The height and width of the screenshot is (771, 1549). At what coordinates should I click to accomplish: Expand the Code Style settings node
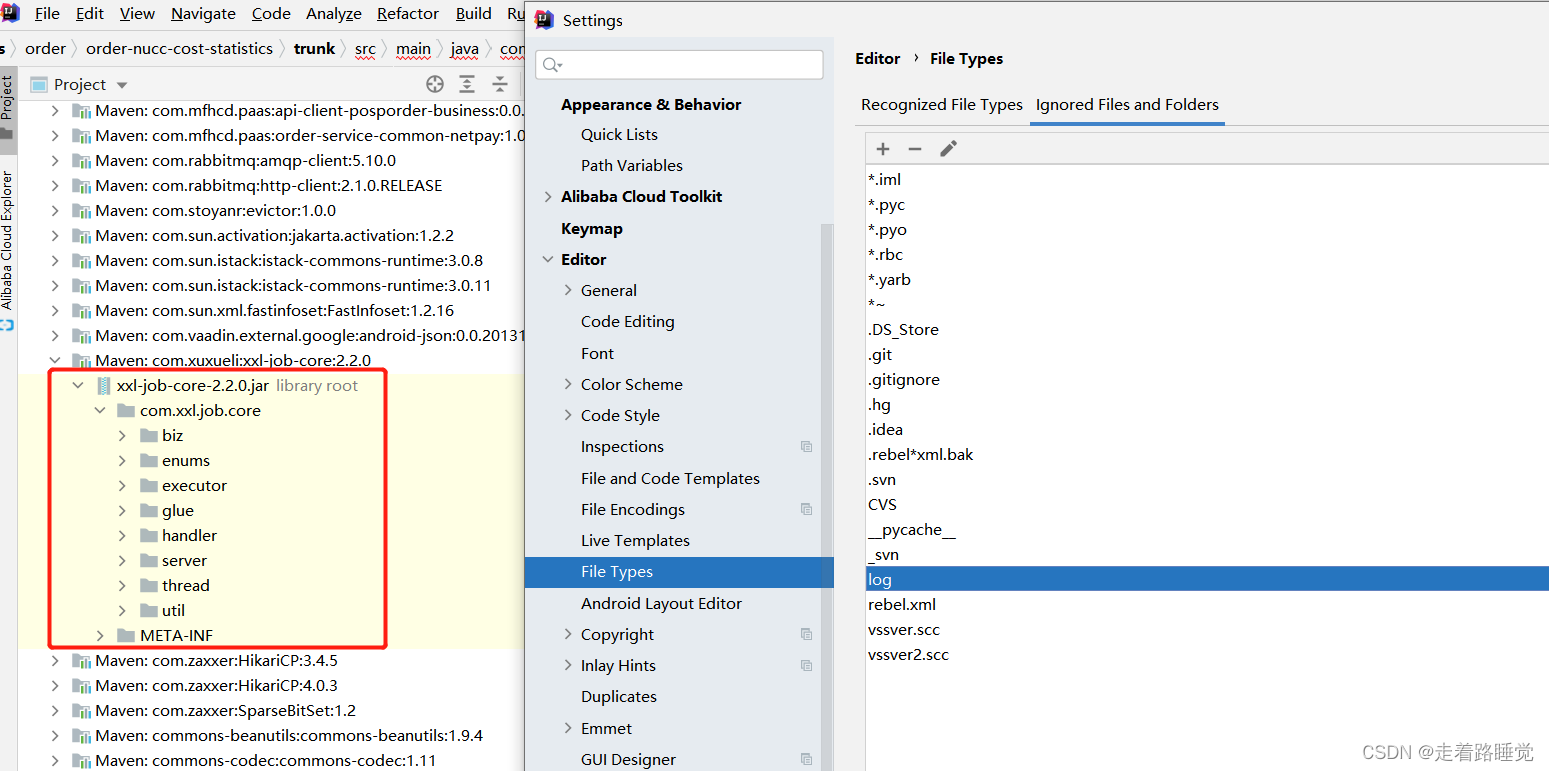[568, 416]
